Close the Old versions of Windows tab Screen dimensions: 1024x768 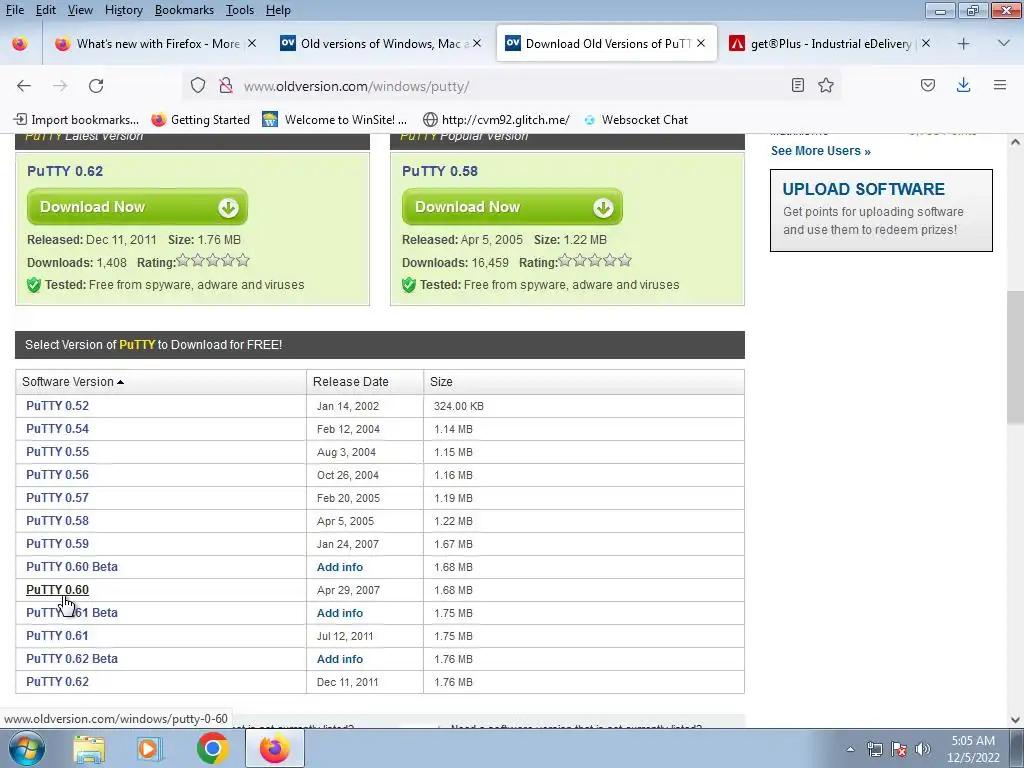[477, 43]
